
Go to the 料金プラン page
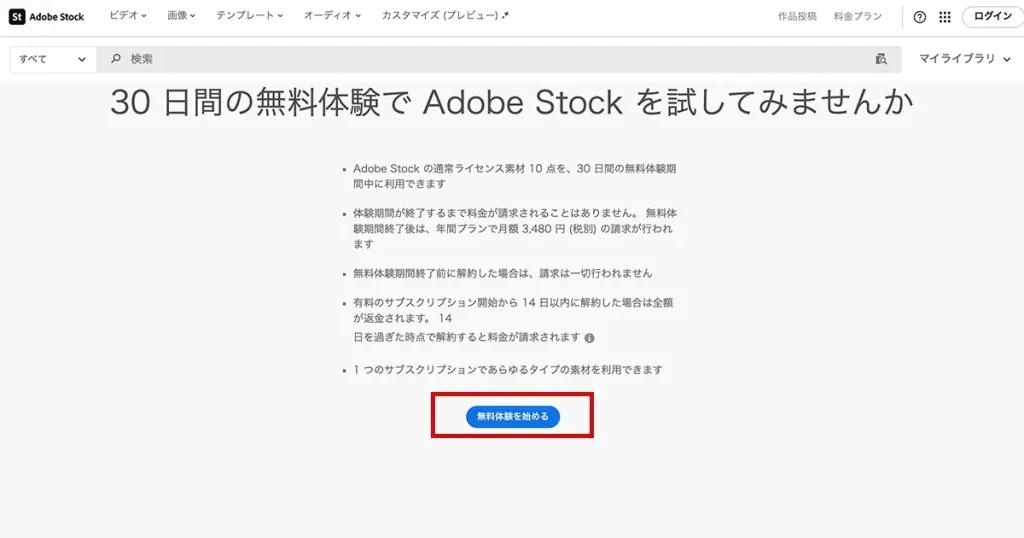858,17
